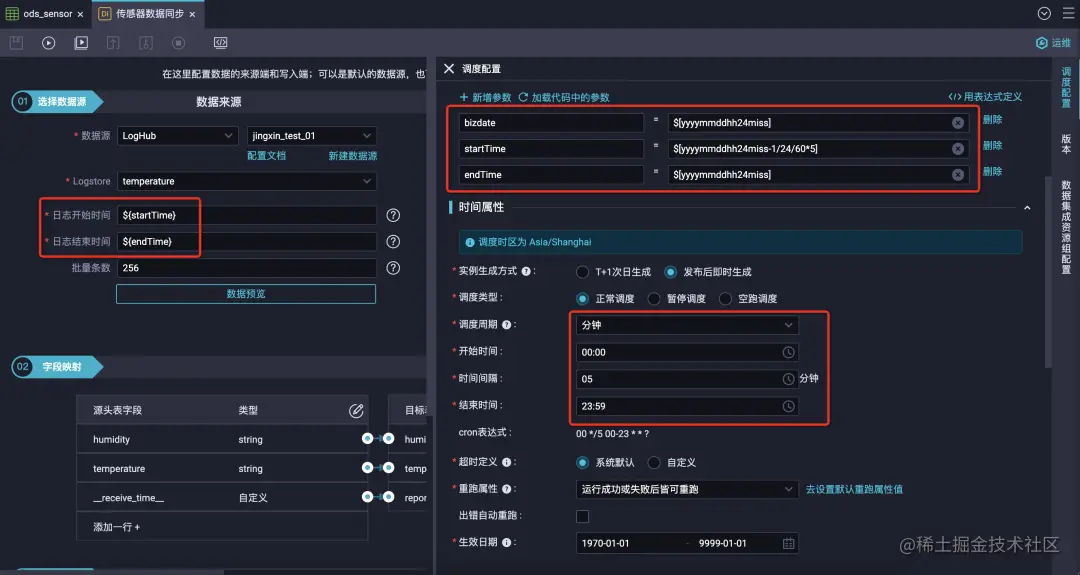Click the circled chevron dropdown icon top right
This screenshot has width=1080, height=575.
[x=1044, y=13]
